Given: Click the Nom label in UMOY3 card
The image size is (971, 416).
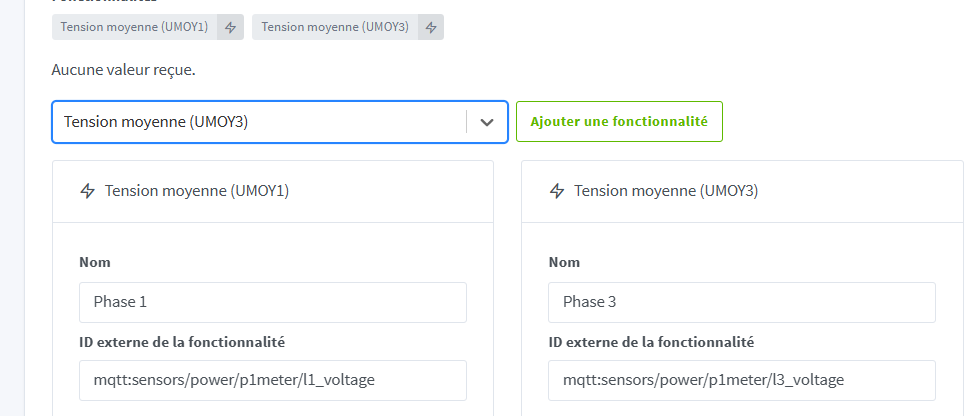Looking at the screenshot, I should click(564, 263).
